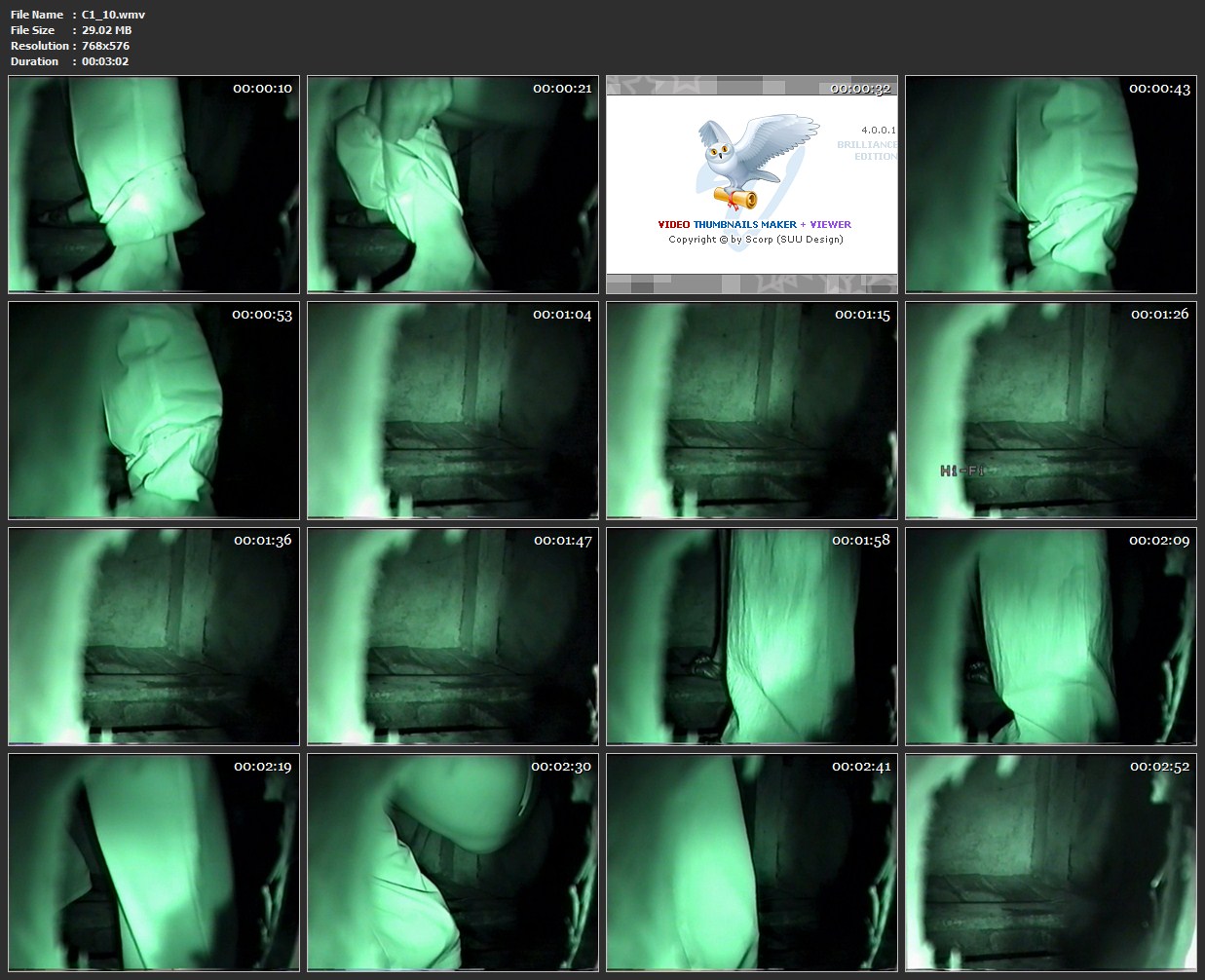Choose the frame stamped 00:02:09
The width and height of the screenshot is (1205, 980).
point(1051,636)
